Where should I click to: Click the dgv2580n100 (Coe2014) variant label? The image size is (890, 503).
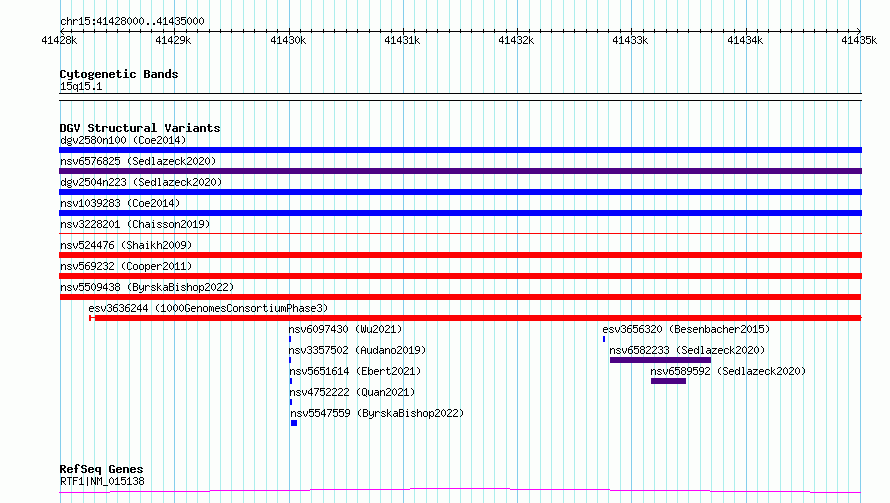[x=123, y=140]
